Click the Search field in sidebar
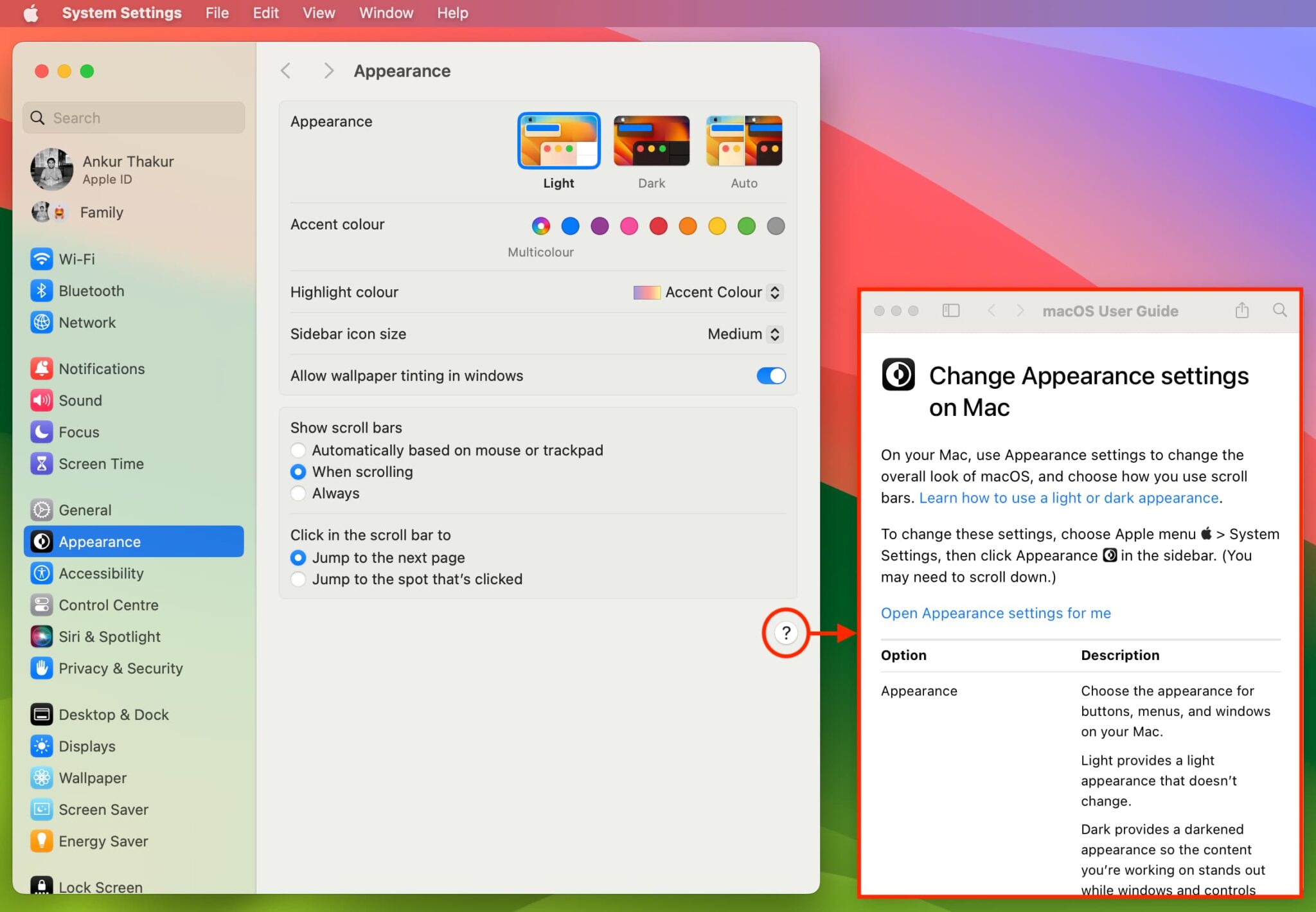The height and width of the screenshot is (912, 1316). coord(134,118)
